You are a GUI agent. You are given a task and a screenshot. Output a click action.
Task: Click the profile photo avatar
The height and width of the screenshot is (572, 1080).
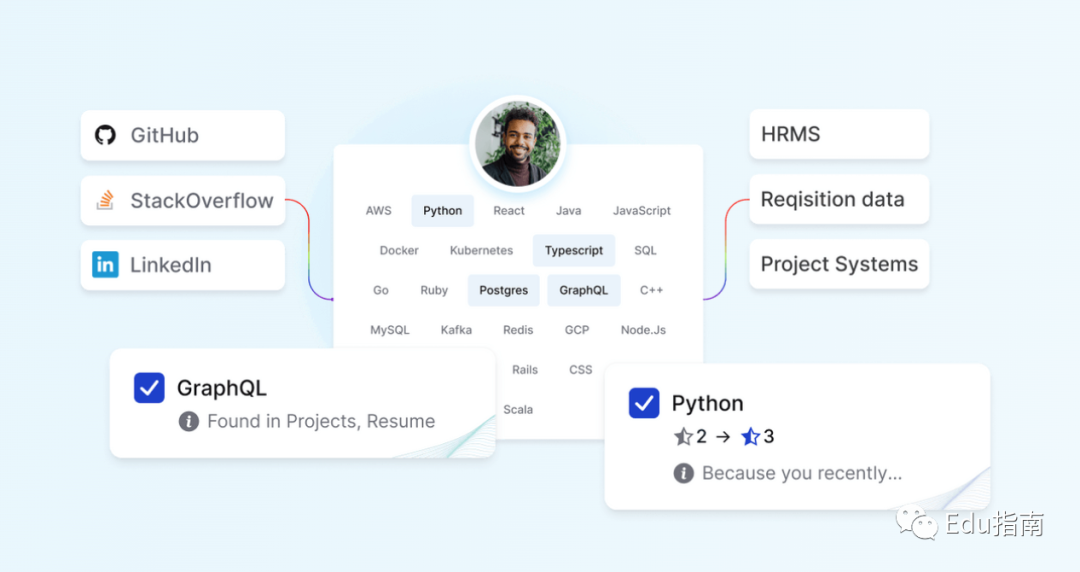(x=518, y=144)
